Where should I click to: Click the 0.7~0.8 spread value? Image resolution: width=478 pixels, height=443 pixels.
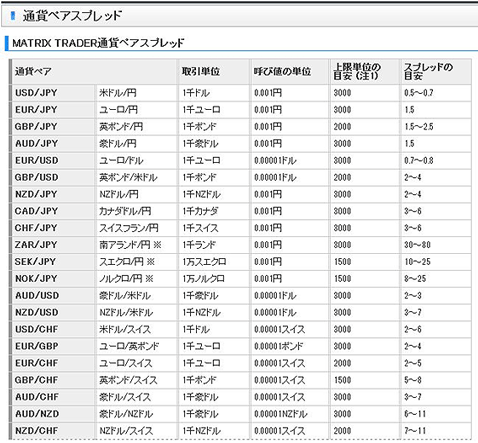[x=419, y=160]
